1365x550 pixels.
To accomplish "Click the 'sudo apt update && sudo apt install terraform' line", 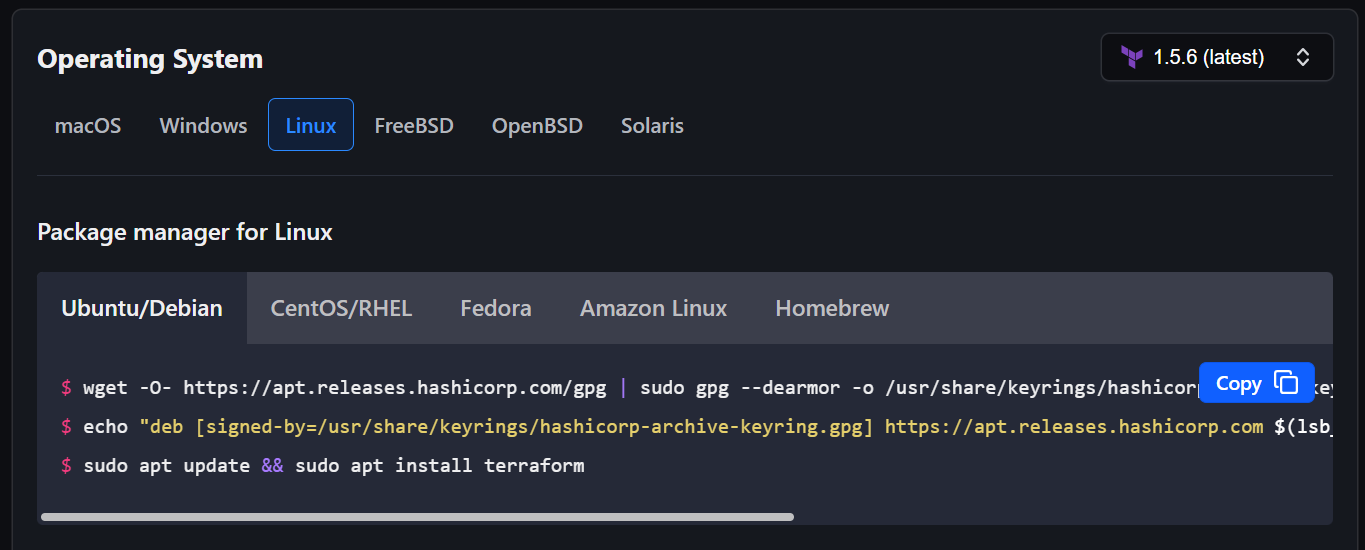I will click(322, 466).
